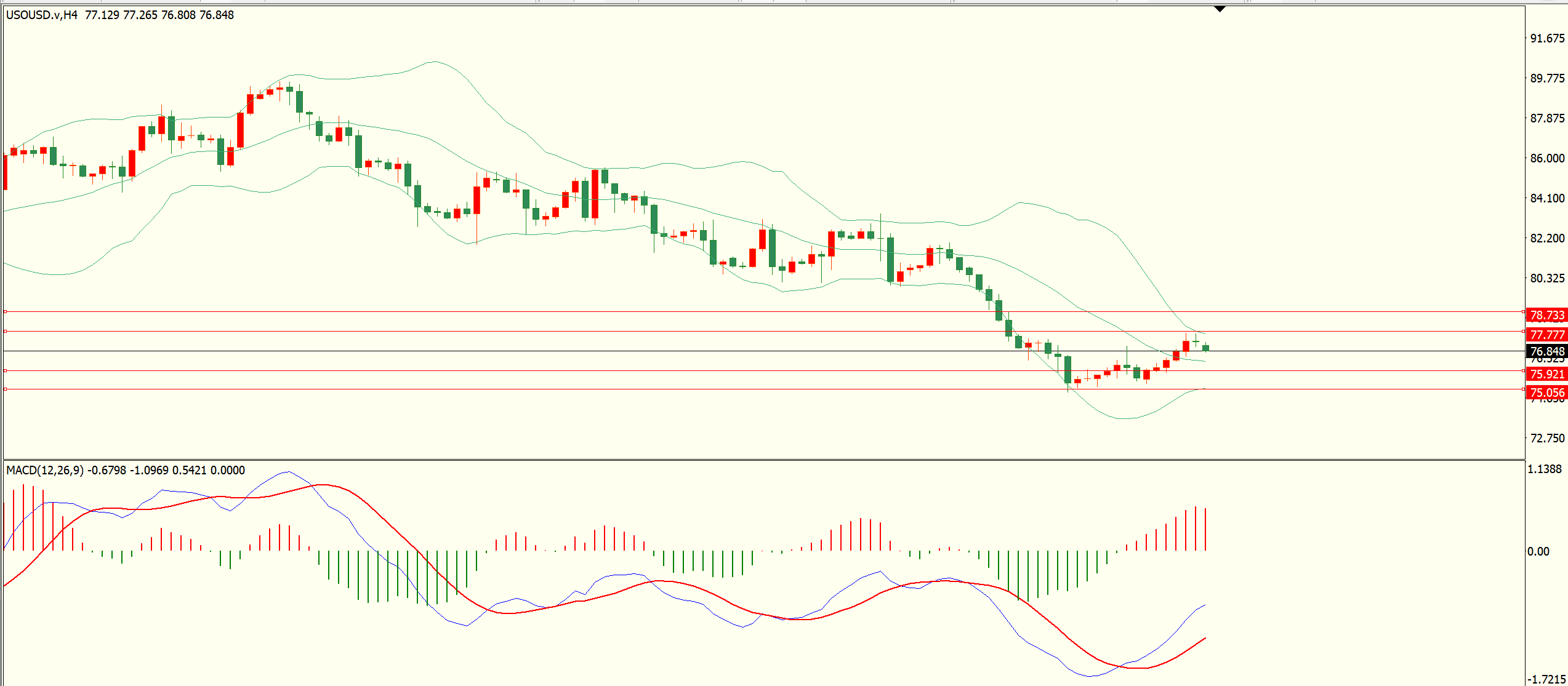
Task: Click the 91.675 price scale value
Action: pos(1547,38)
